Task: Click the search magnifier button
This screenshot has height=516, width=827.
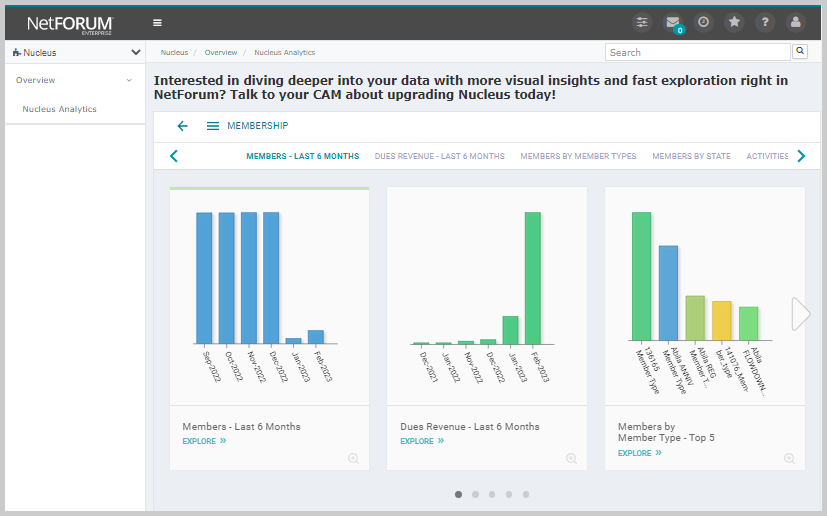Action: (800, 51)
